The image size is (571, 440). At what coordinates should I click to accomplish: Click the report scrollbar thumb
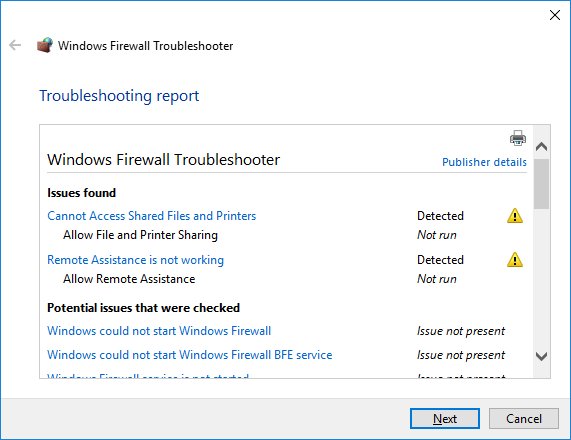tap(542, 184)
